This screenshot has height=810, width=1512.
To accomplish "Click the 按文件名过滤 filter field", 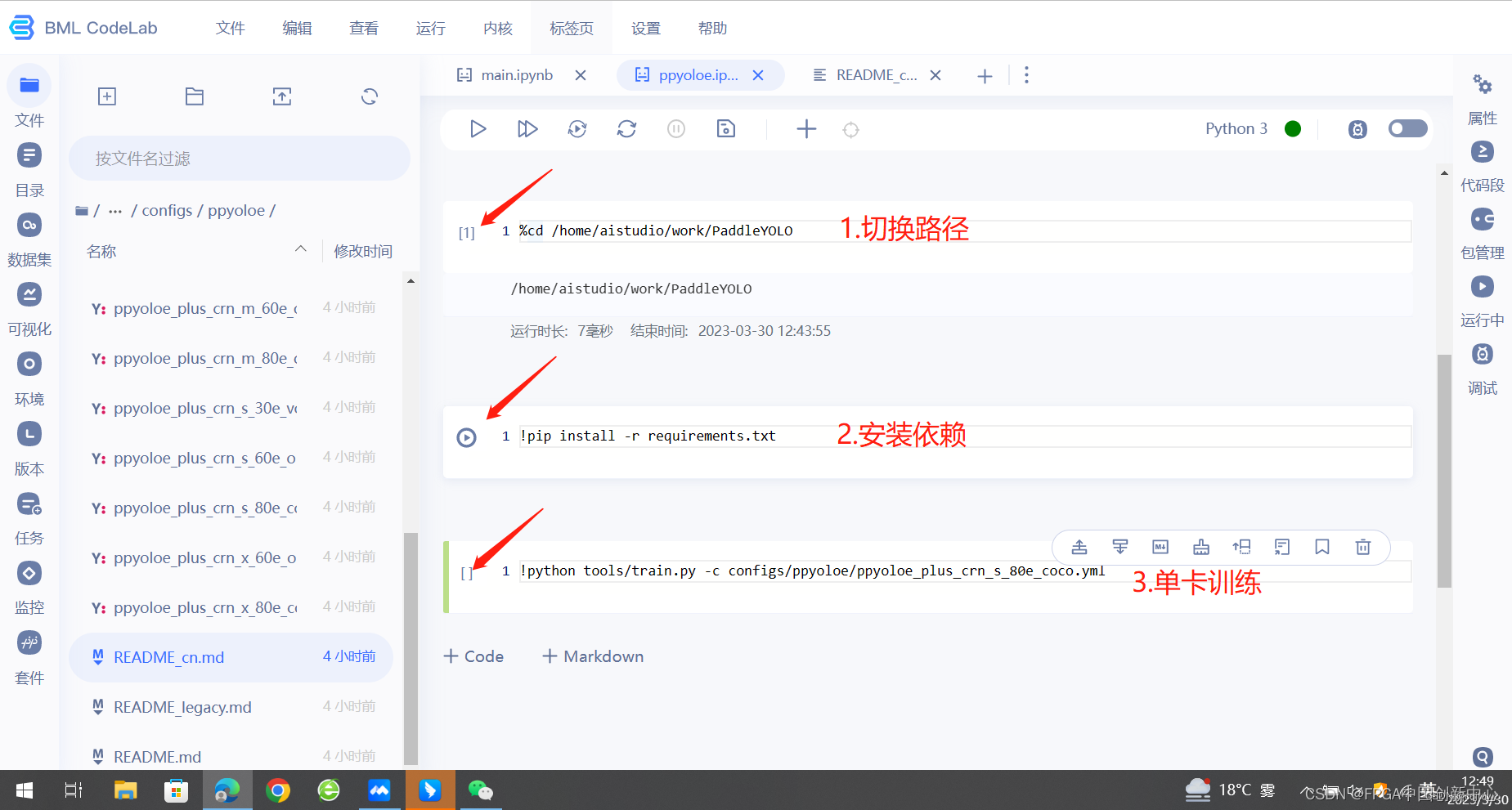I will click(239, 159).
